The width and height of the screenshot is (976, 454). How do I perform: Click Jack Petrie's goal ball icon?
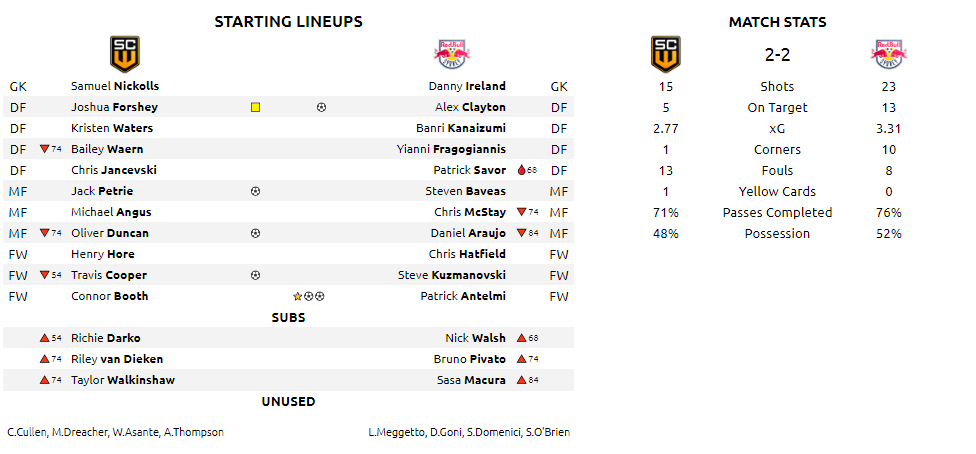255,191
